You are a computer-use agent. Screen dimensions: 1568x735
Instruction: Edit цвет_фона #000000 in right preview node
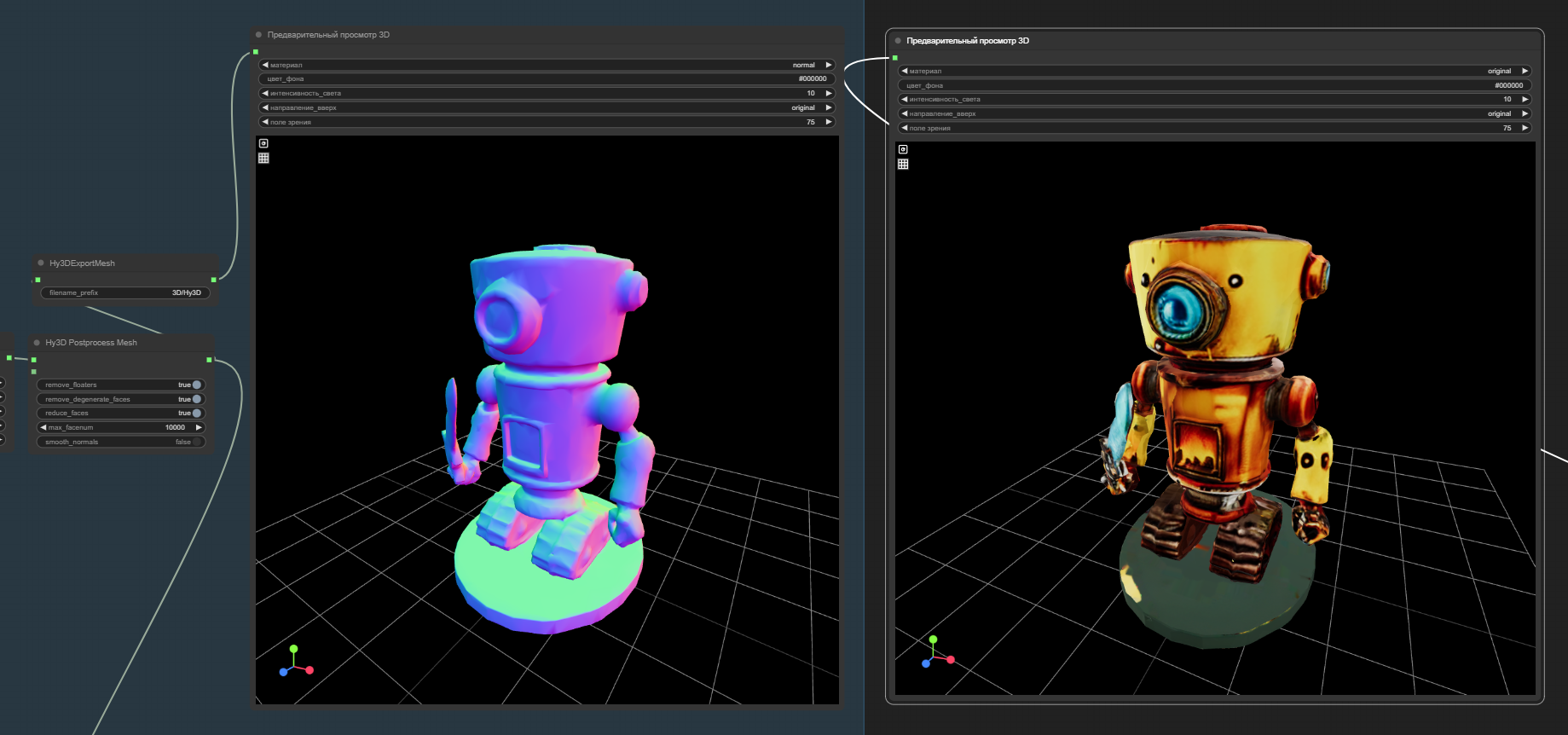pyautogui.click(x=1215, y=85)
